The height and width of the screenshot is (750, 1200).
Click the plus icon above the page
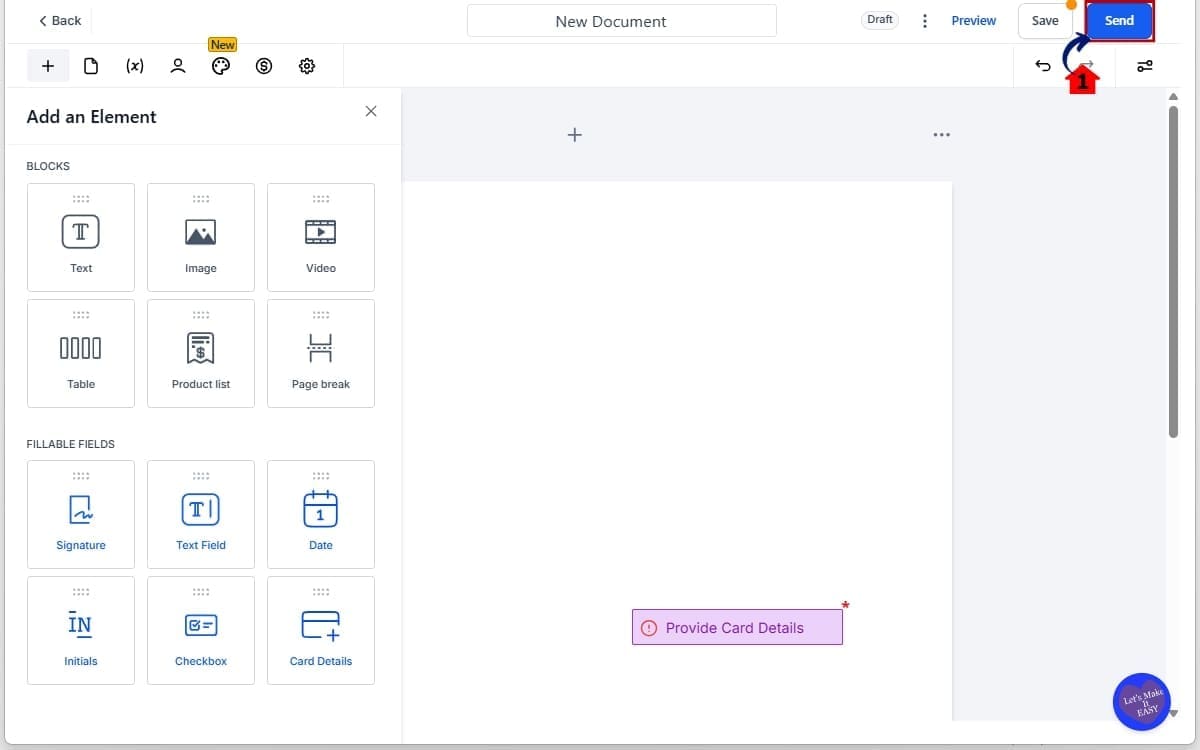coord(574,134)
